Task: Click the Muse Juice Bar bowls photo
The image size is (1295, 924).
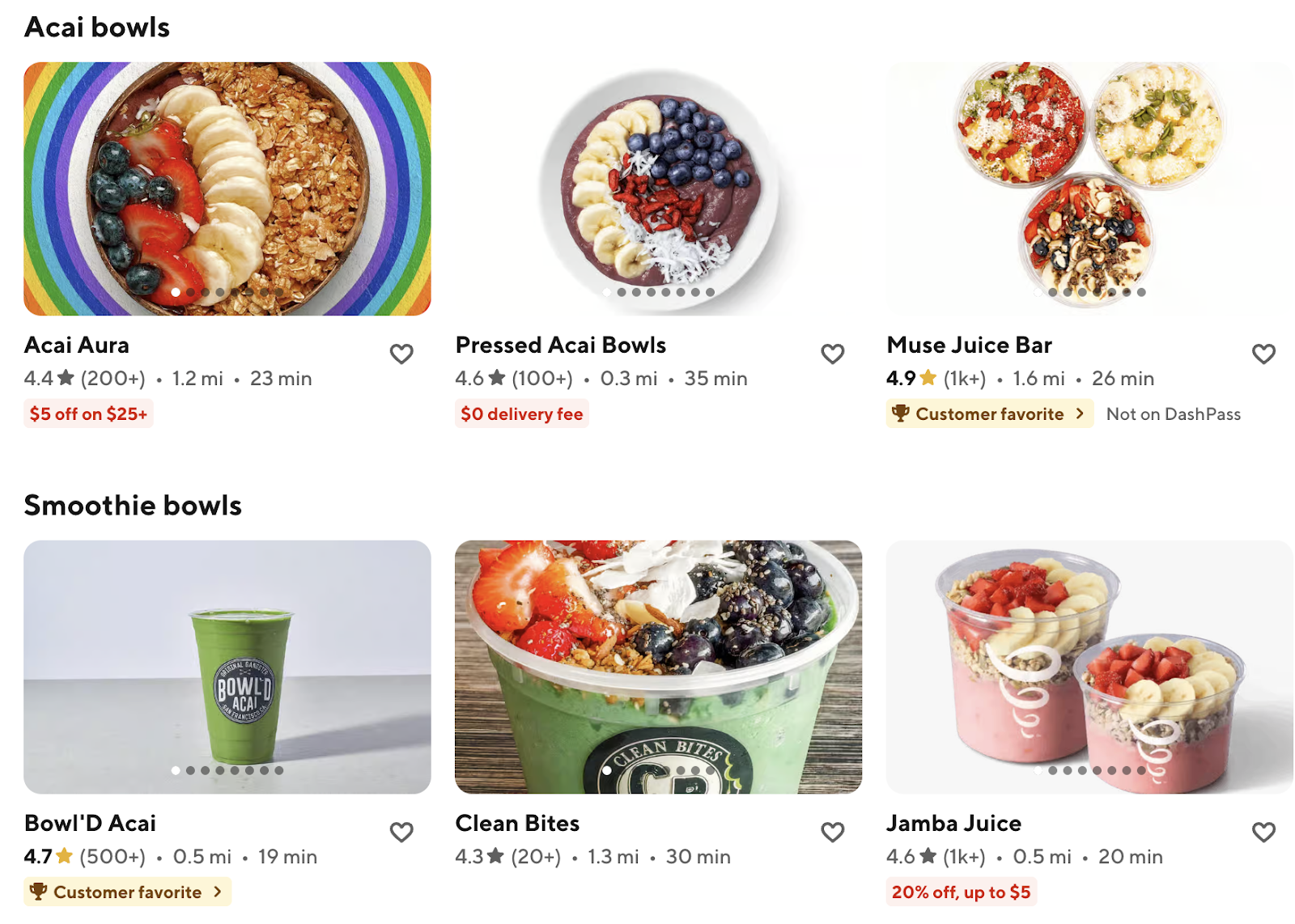Action: tap(1089, 189)
